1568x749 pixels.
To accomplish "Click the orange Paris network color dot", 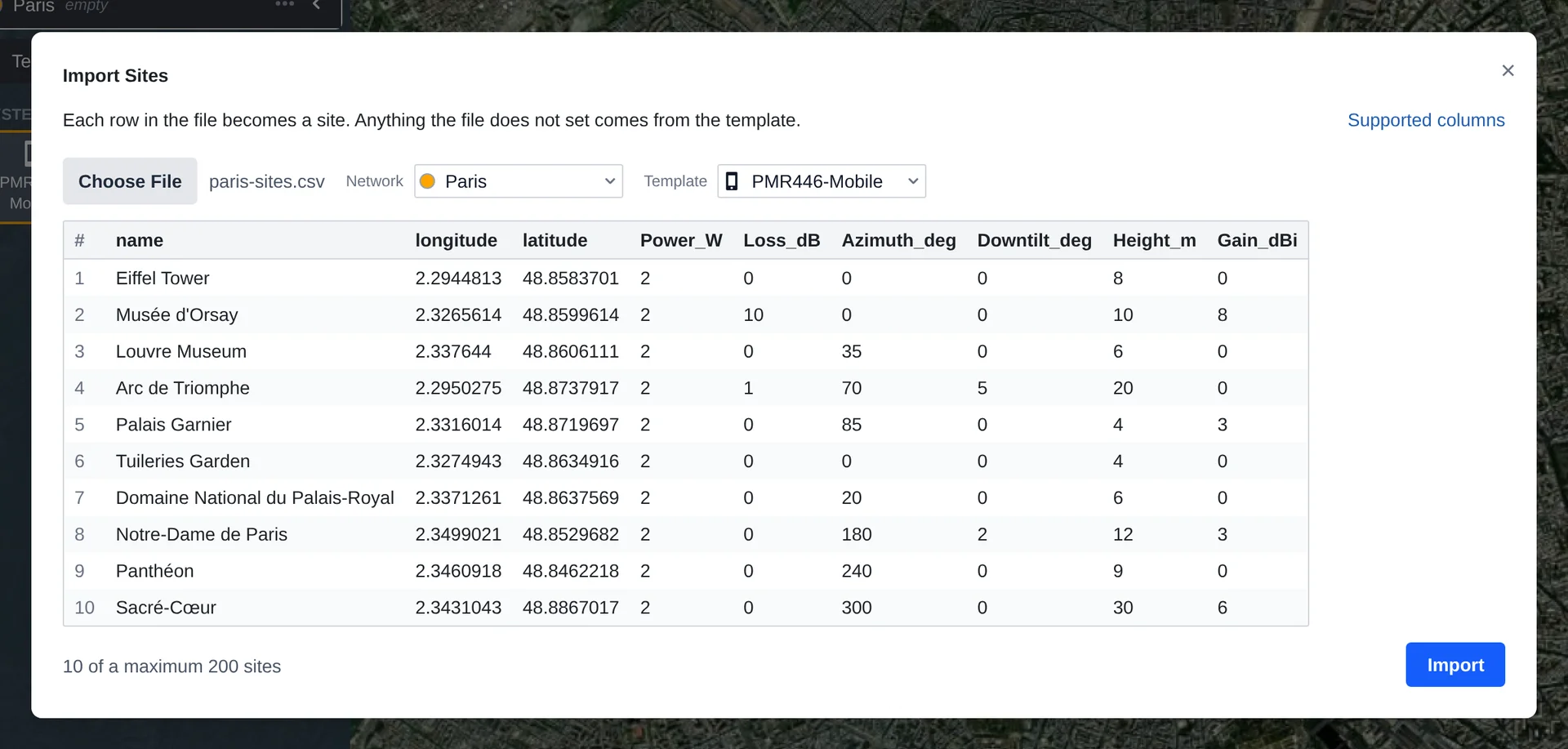I will 427,181.
